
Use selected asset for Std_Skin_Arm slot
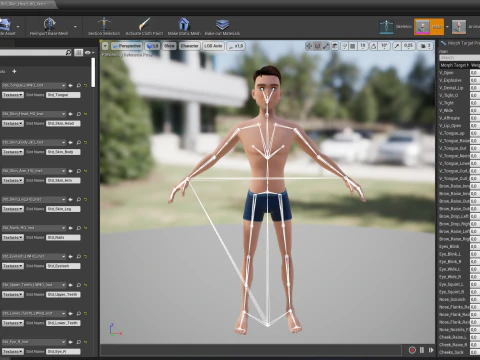[x=71, y=171]
